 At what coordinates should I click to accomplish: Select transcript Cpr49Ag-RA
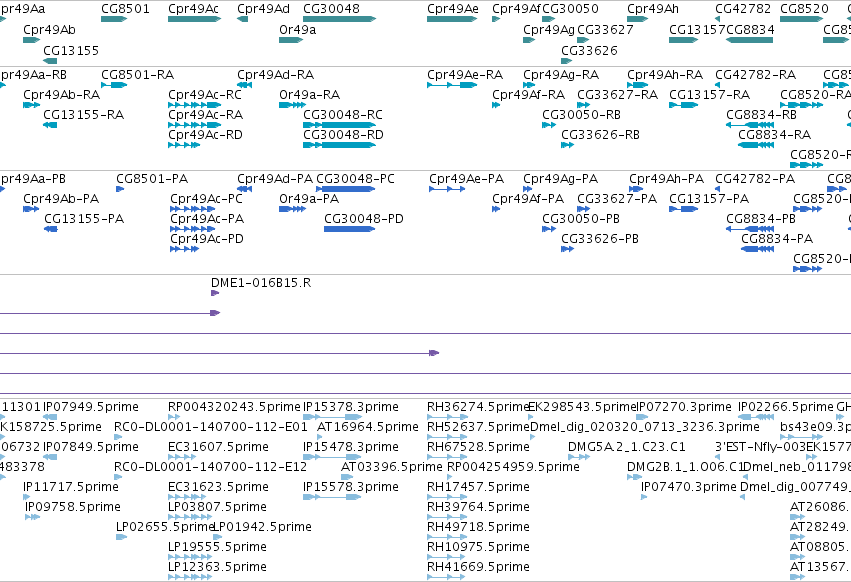(561, 75)
